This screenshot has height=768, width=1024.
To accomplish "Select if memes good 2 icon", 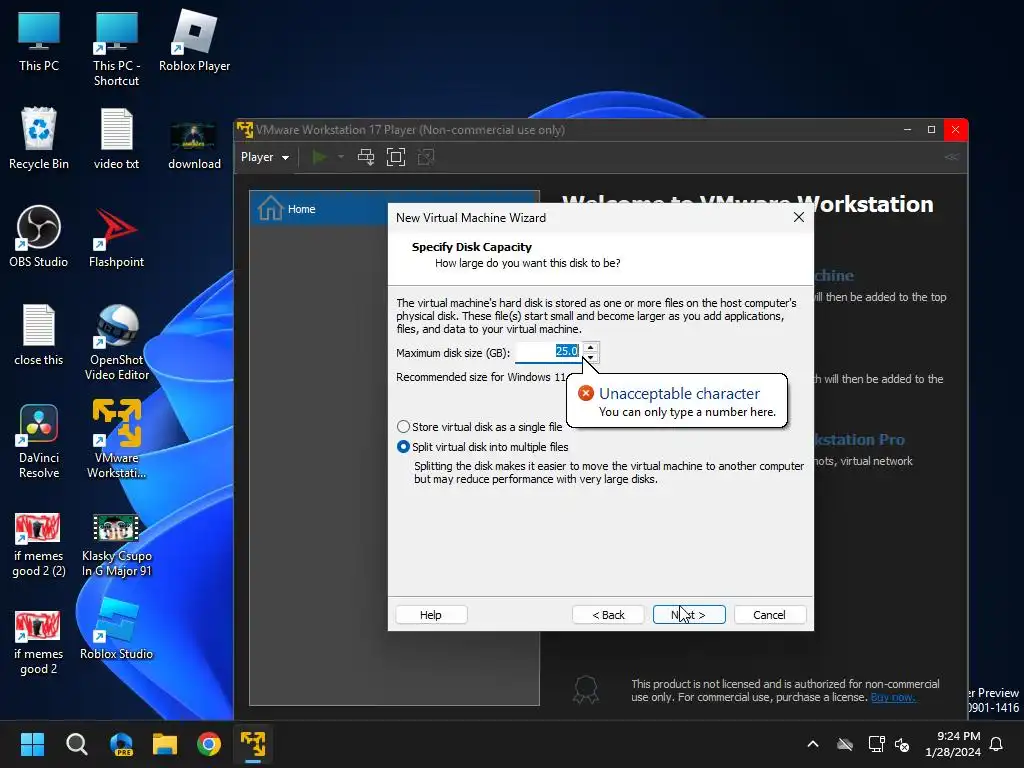I will coord(39,643).
